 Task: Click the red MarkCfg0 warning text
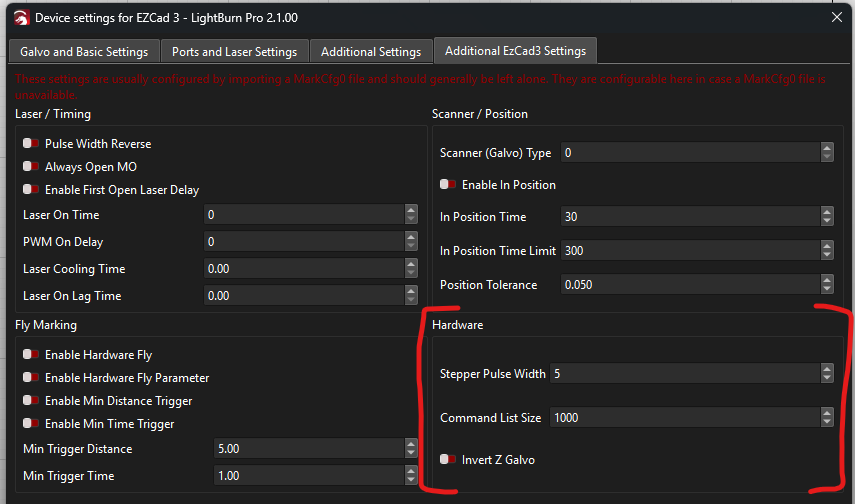point(420,87)
